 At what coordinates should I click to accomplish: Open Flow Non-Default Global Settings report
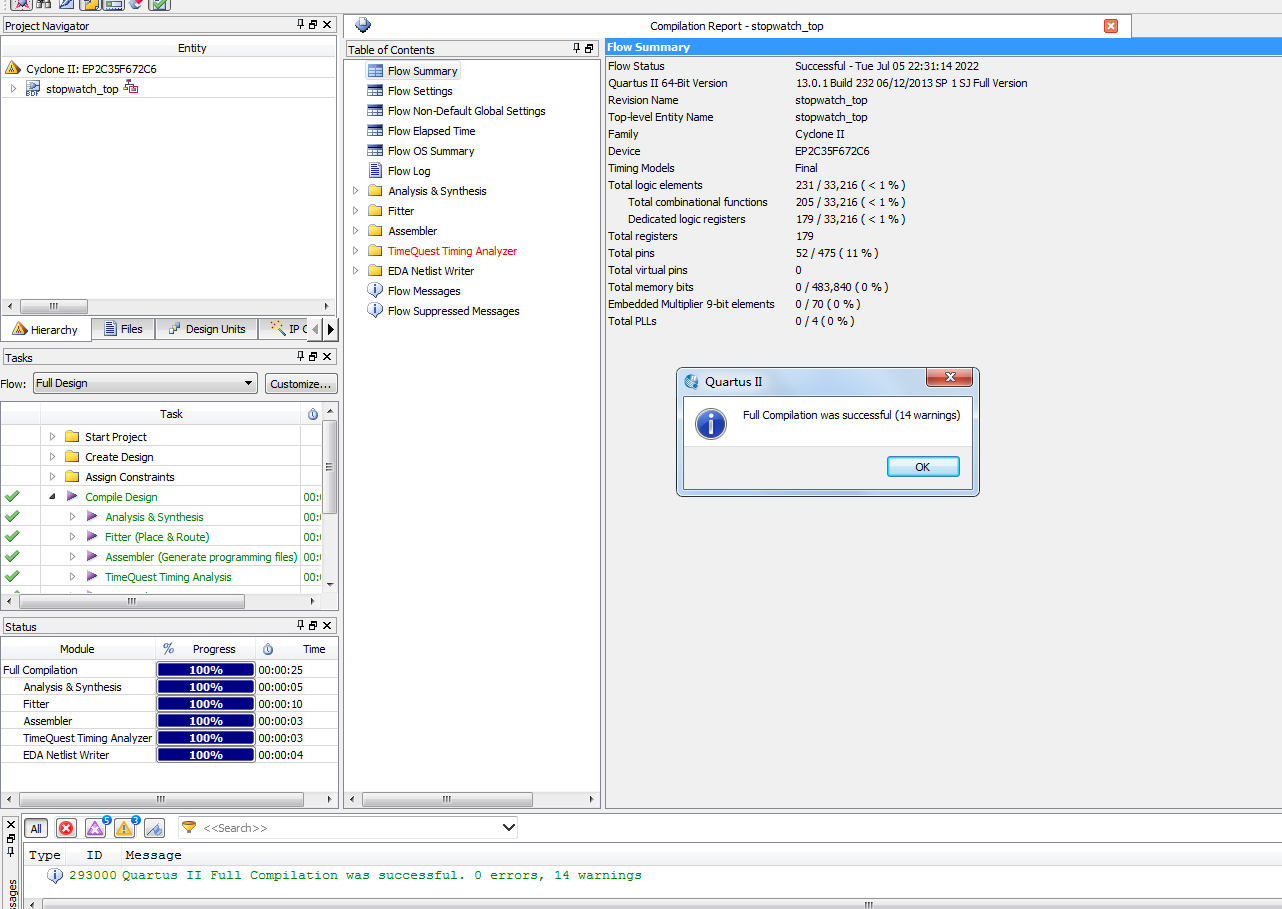[467, 111]
